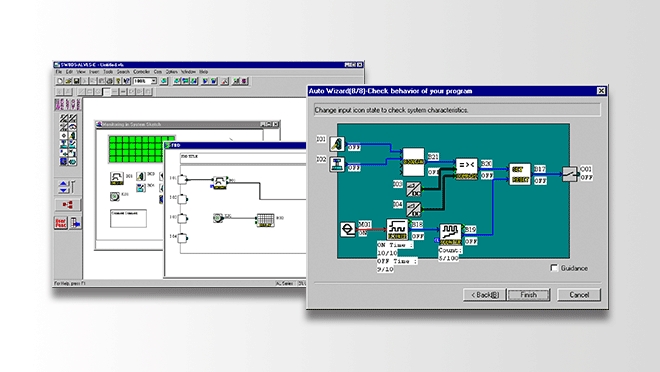Open the Window menu in main window
Image resolution: width=660 pixels, height=372 pixels.
[188, 72]
